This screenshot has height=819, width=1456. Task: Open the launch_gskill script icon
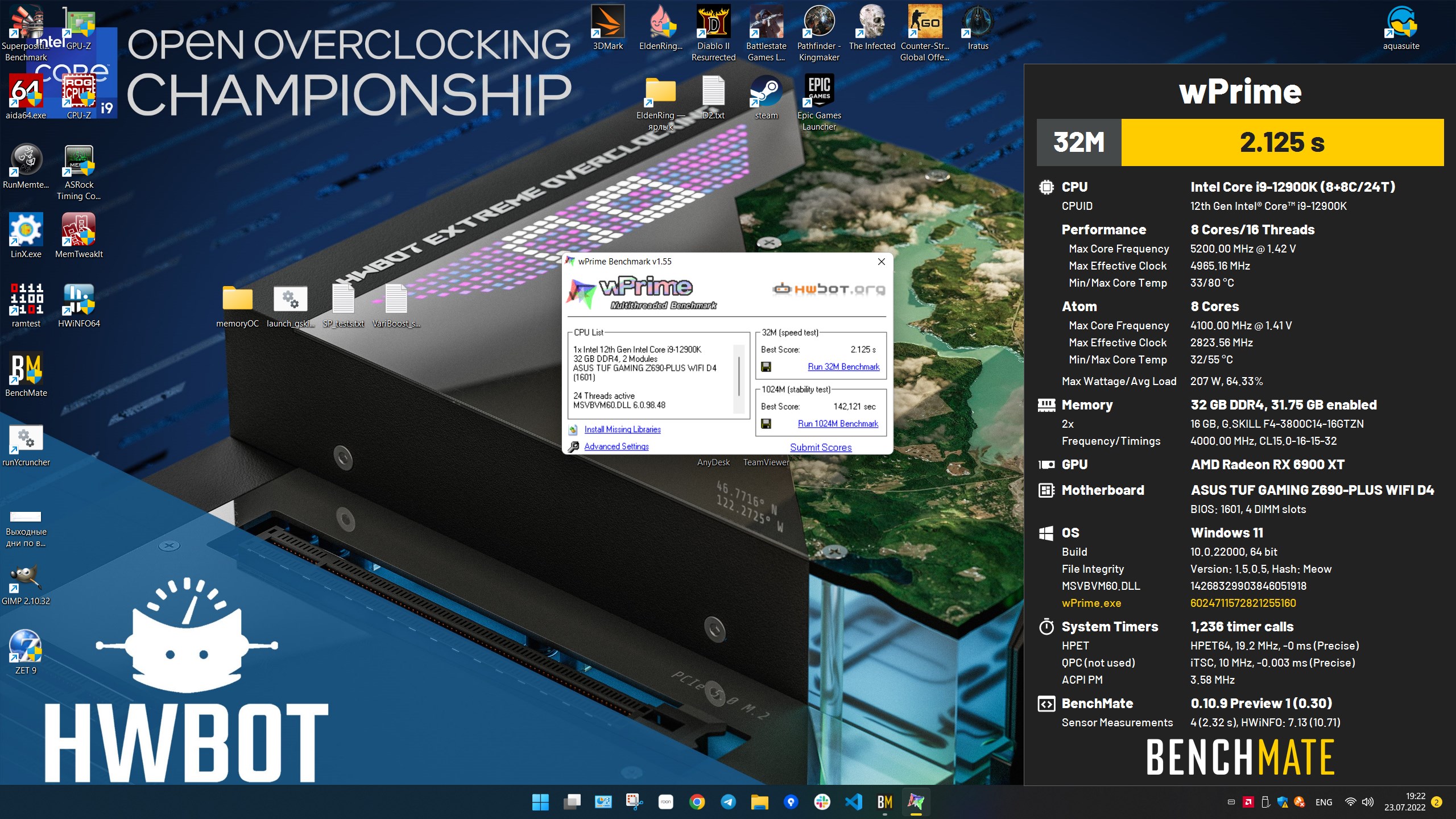coord(290,306)
